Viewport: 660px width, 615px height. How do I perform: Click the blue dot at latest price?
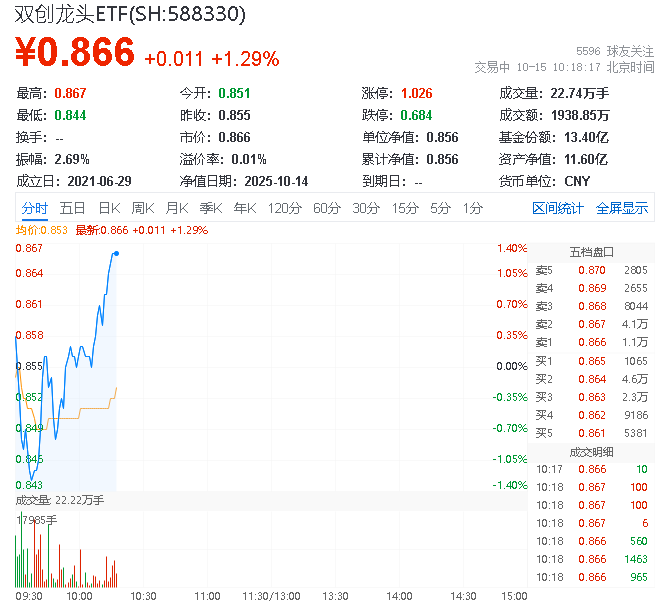click(x=117, y=253)
